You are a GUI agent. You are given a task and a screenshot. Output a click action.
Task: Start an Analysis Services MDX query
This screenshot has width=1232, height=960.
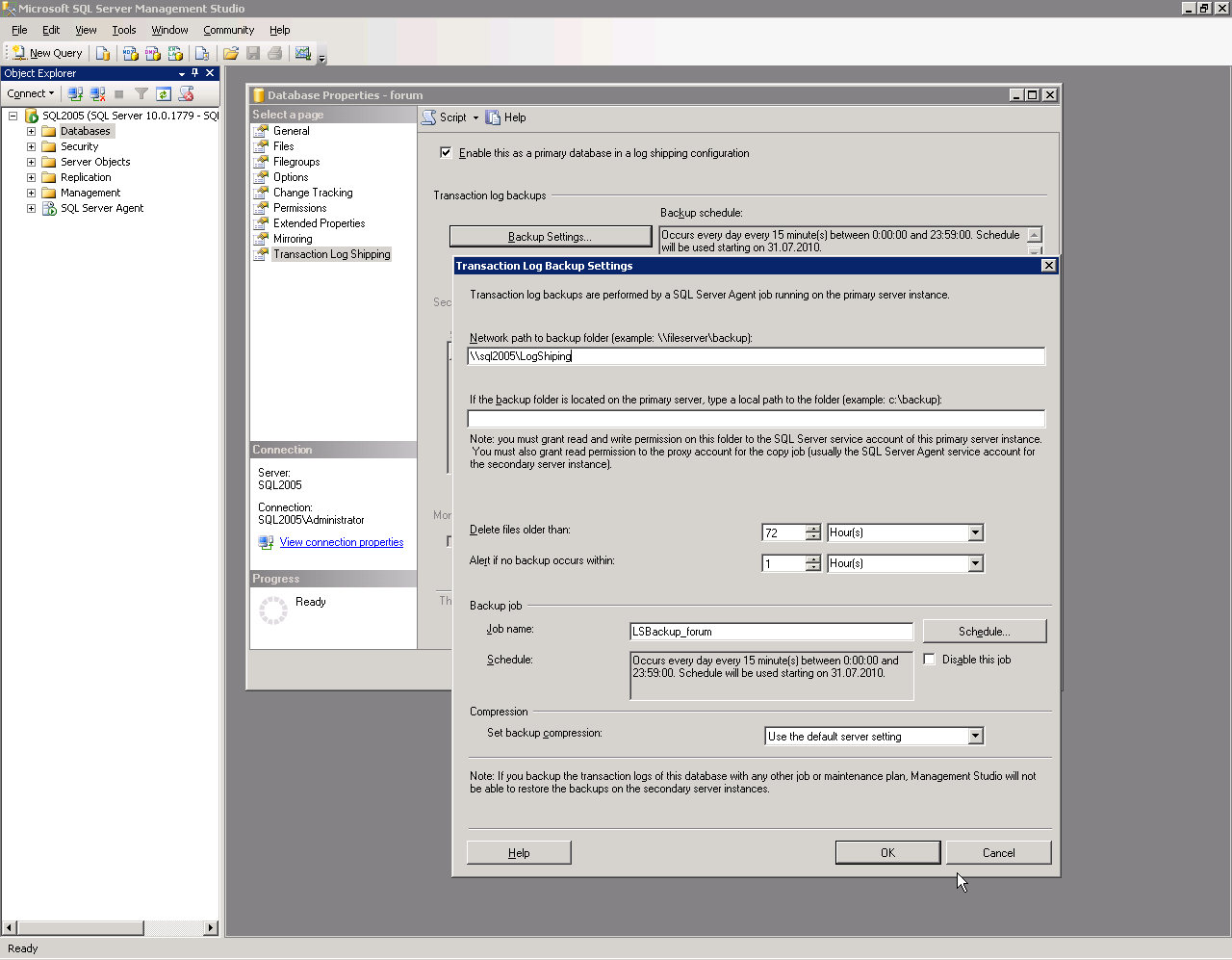pyautogui.click(x=130, y=53)
